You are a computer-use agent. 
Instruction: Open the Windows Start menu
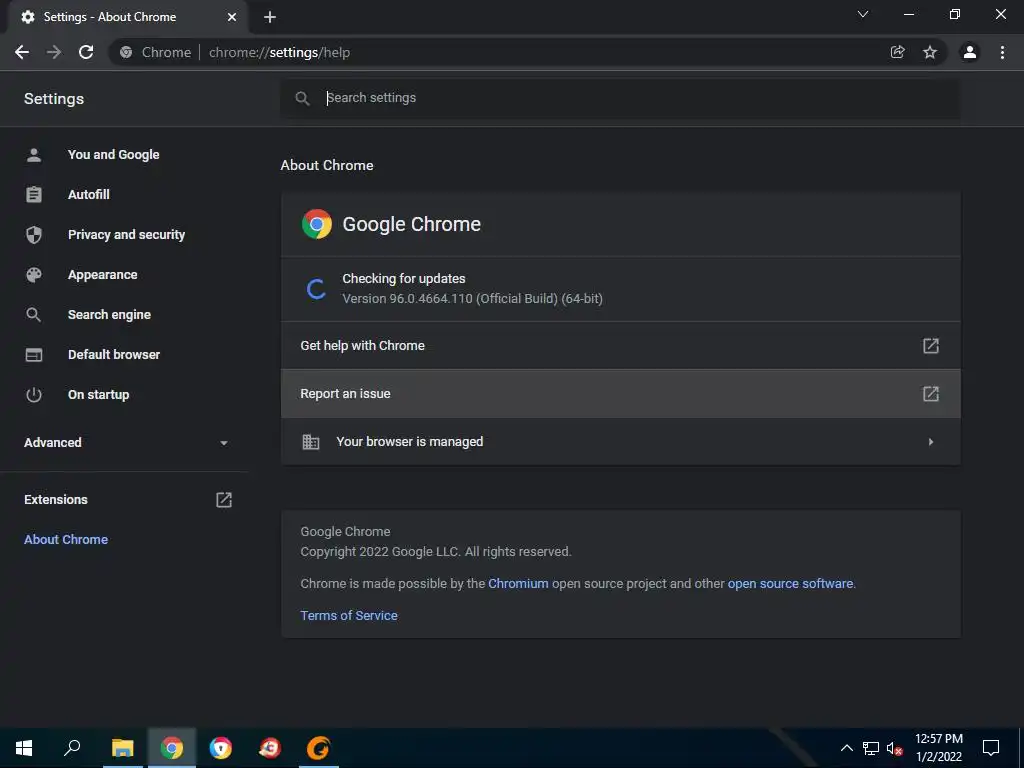click(24, 748)
